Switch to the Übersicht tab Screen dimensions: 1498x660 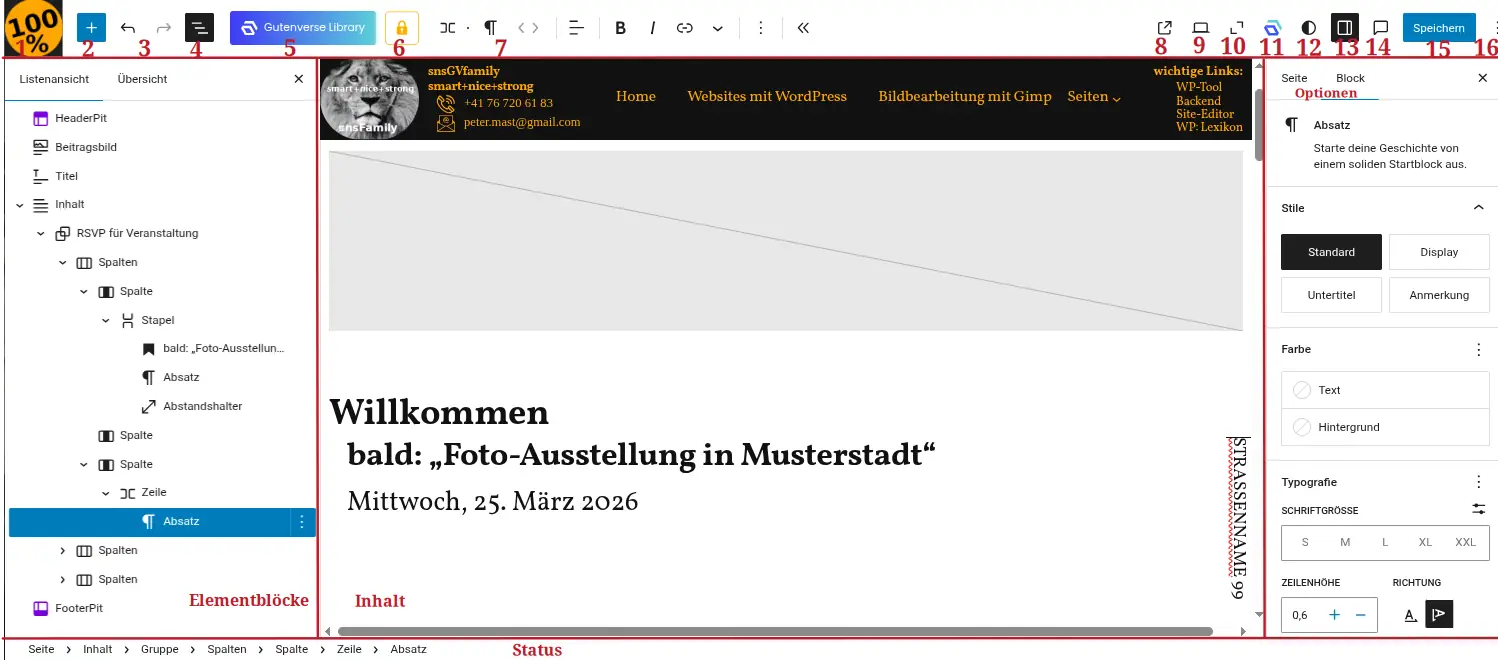(142, 79)
